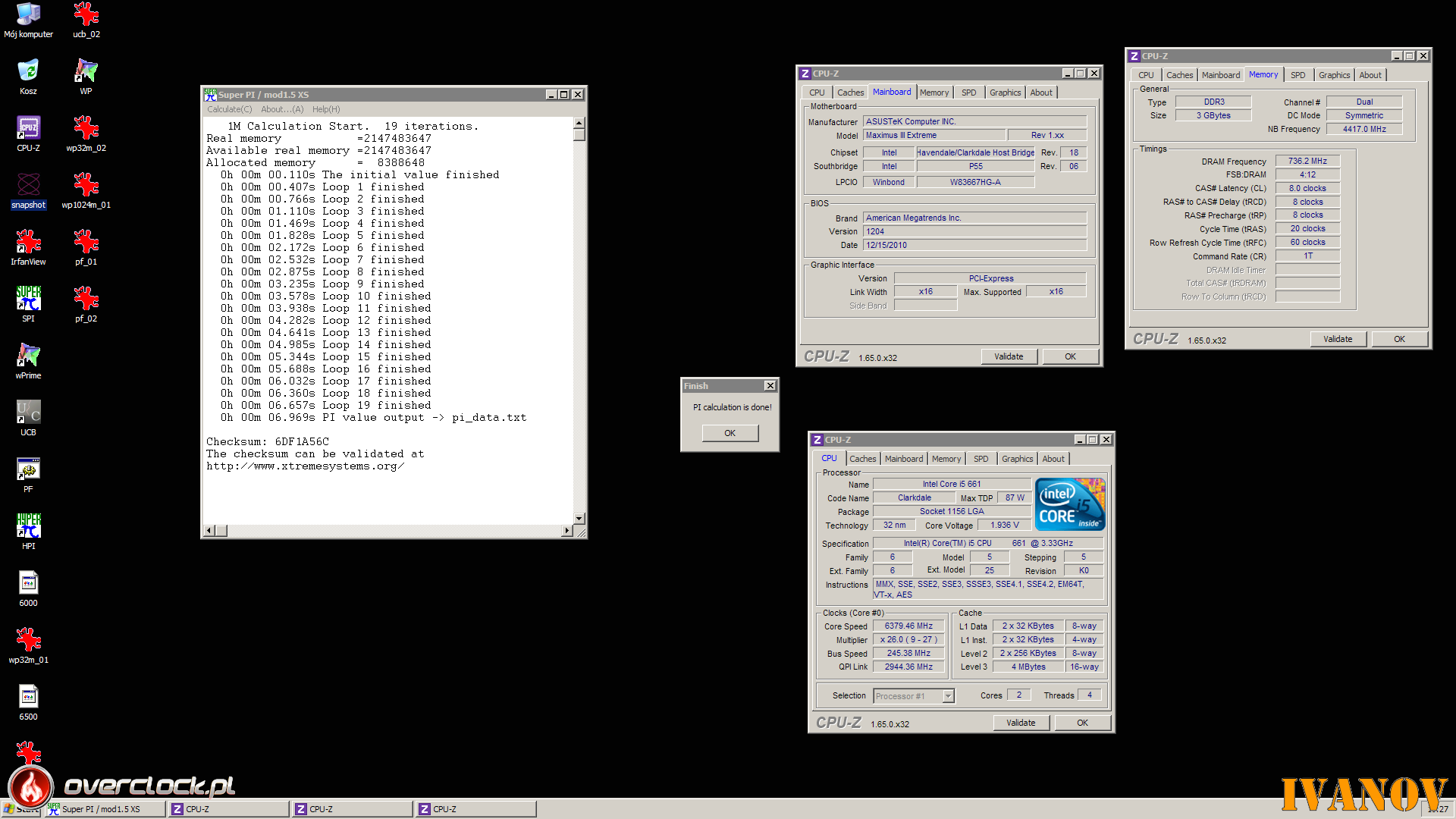Select the Mainboard tab in Memory CPU-Z window
This screenshot has height=819, width=1456.
pos(1220,75)
